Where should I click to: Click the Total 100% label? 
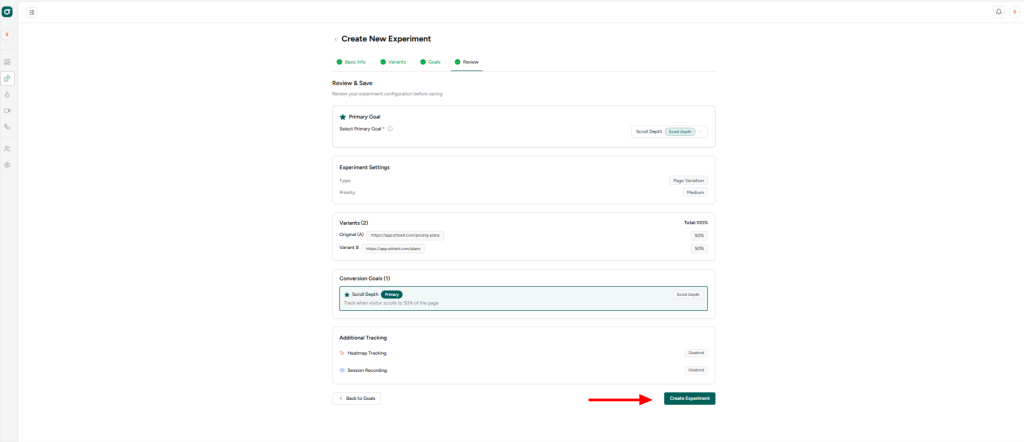pyautogui.click(x=696, y=223)
